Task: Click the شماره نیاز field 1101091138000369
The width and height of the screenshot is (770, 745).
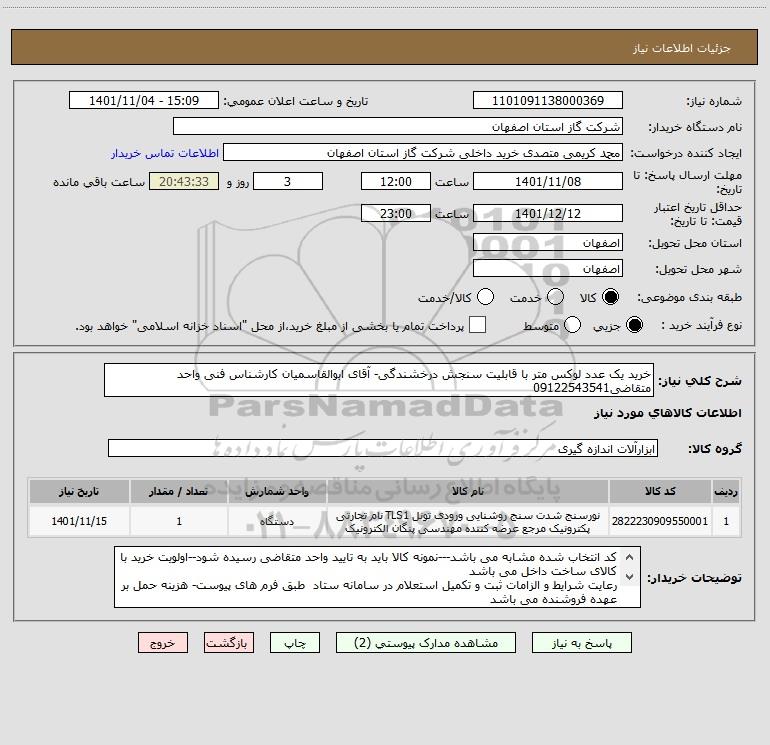Action: pos(548,100)
